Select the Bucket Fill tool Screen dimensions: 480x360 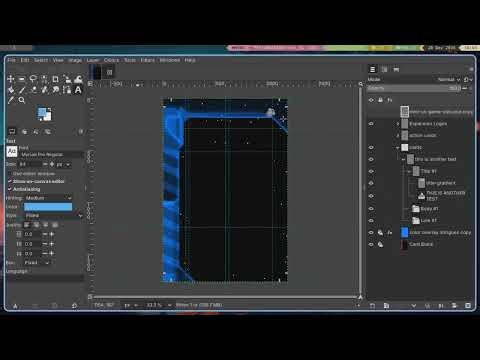(x=11, y=90)
